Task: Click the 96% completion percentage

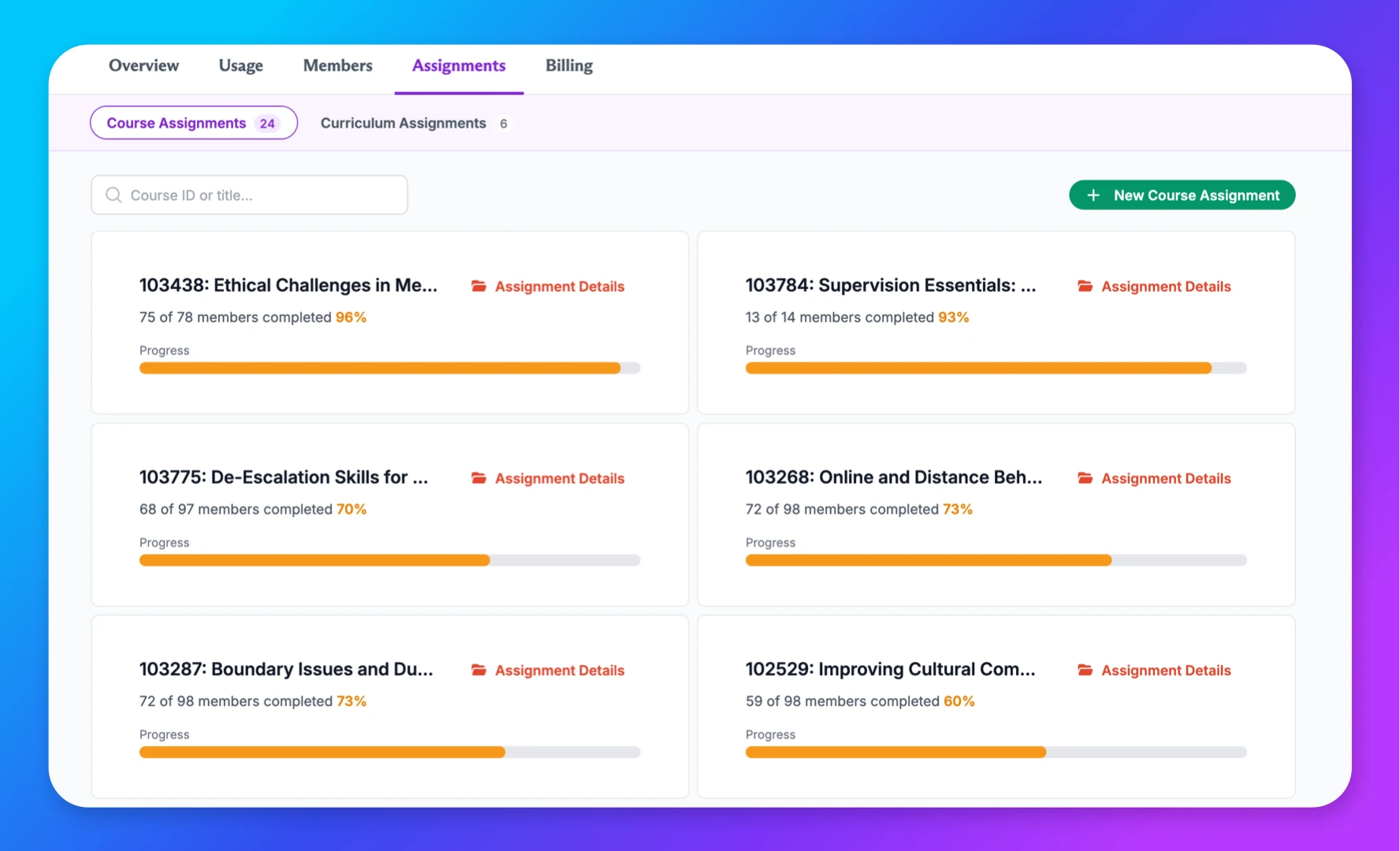Action: point(351,317)
